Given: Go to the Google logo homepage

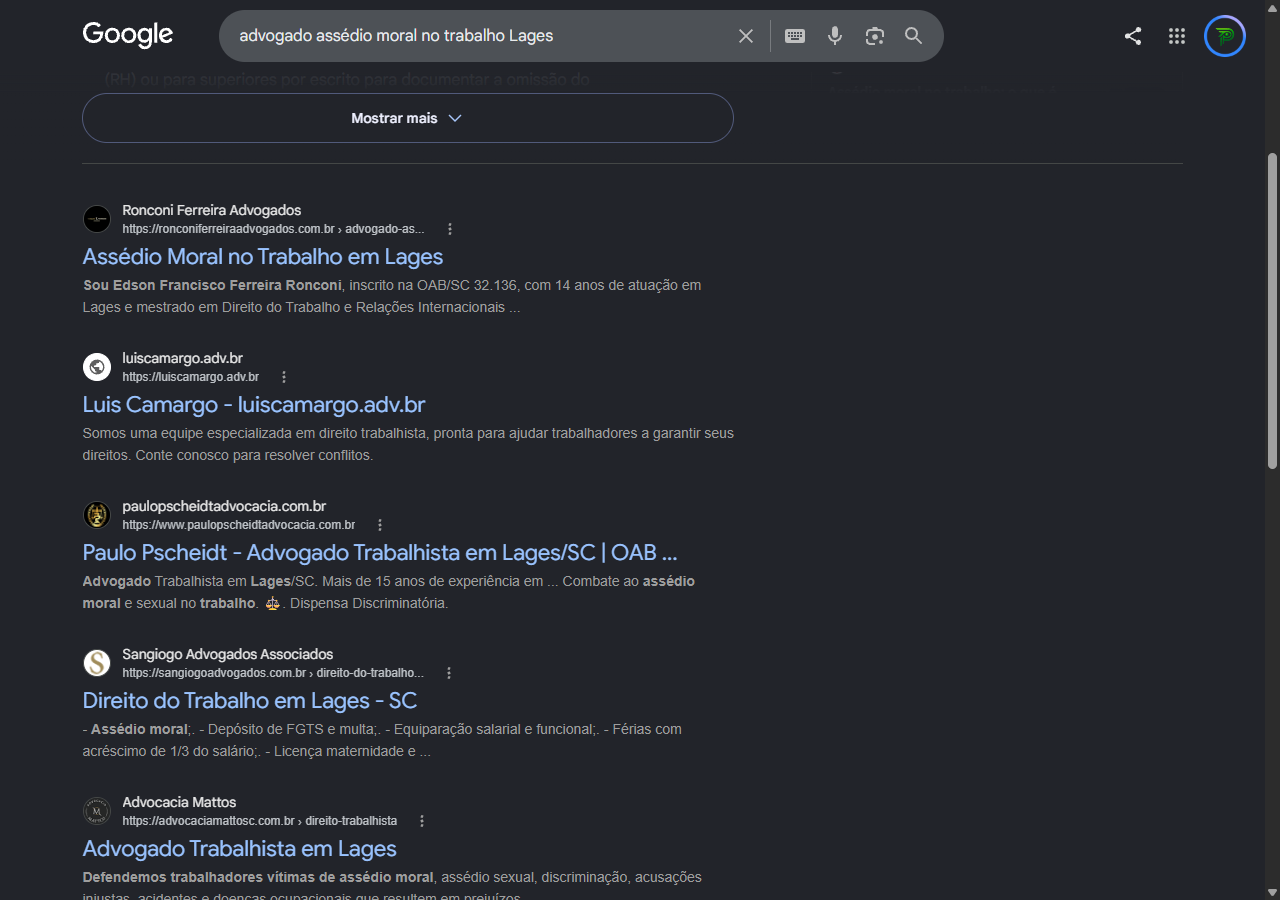Looking at the screenshot, I should point(128,35).
